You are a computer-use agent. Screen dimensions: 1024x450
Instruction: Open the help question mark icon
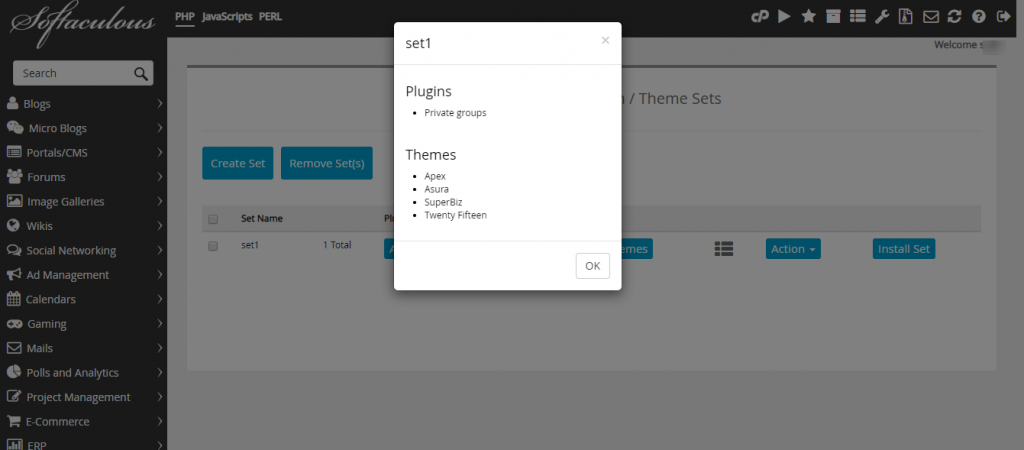coord(978,17)
